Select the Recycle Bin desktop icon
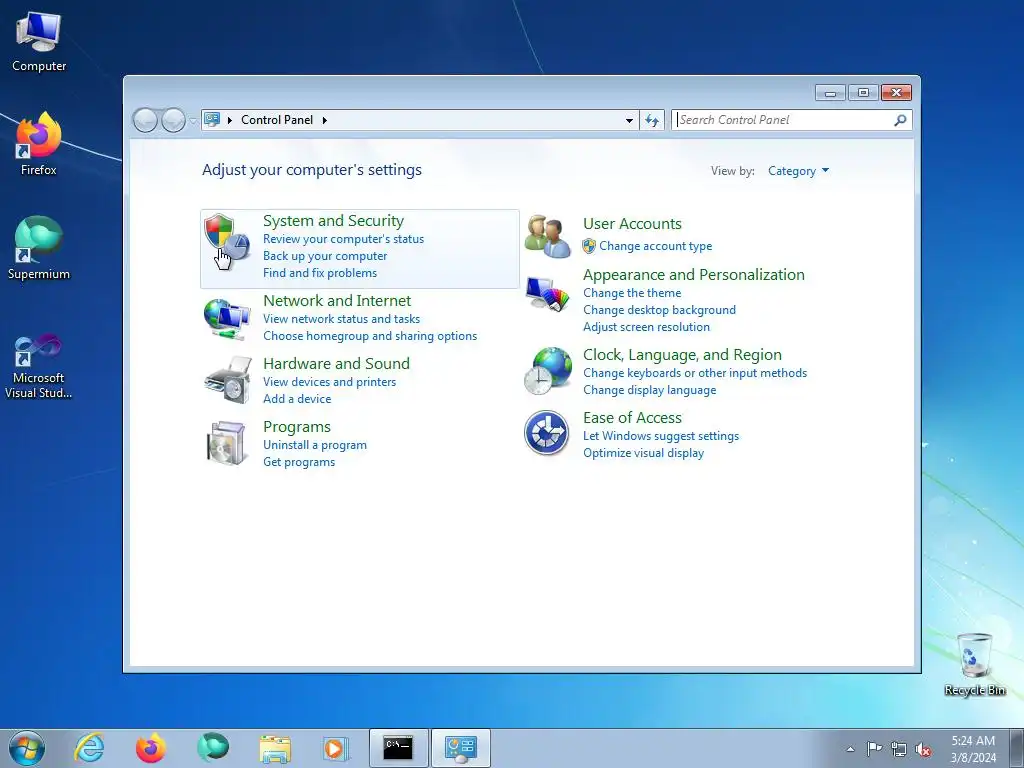Image resolution: width=1024 pixels, height=768 pixels. click(x=974, y=664)
